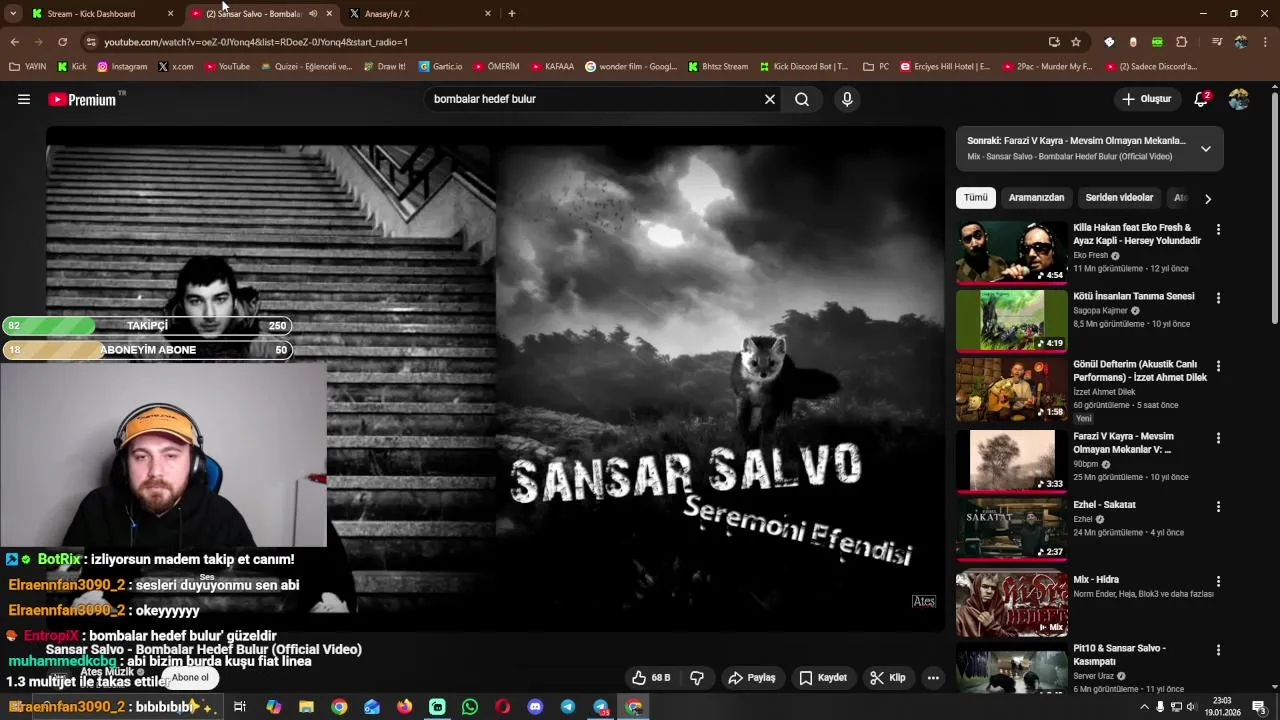Click the browser address bar URL

click(256, 42)
